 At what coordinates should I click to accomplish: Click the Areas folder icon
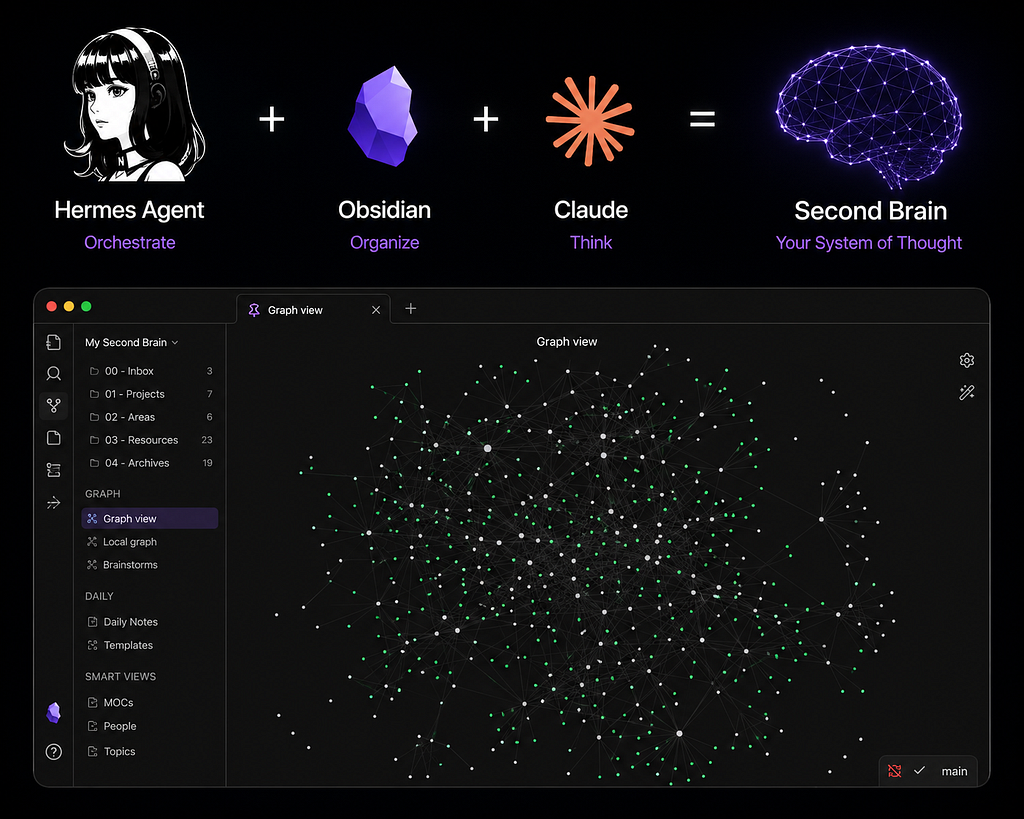point(94,417)
